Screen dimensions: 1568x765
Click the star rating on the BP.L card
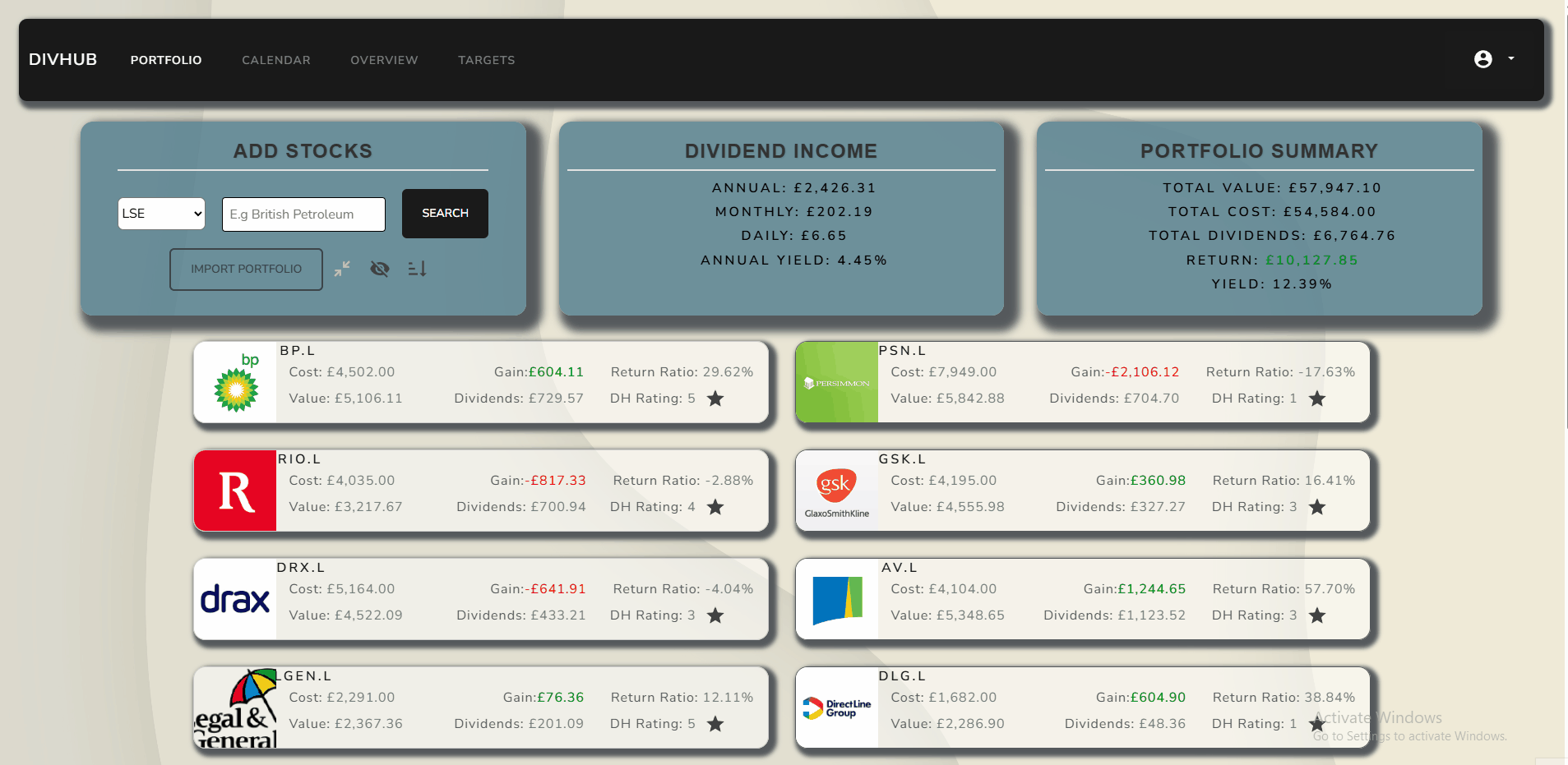pos(715,399)
